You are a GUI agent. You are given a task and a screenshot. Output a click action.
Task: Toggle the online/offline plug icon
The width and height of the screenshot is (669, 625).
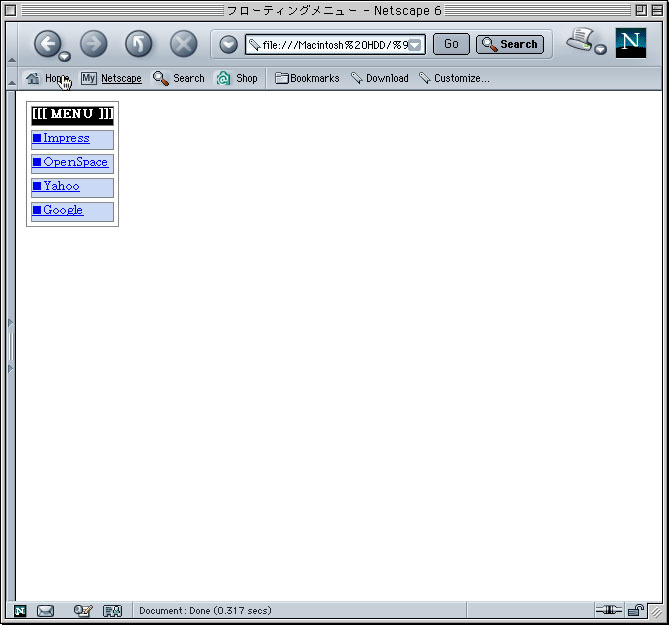pyautogui.click(x=608, y=610)
